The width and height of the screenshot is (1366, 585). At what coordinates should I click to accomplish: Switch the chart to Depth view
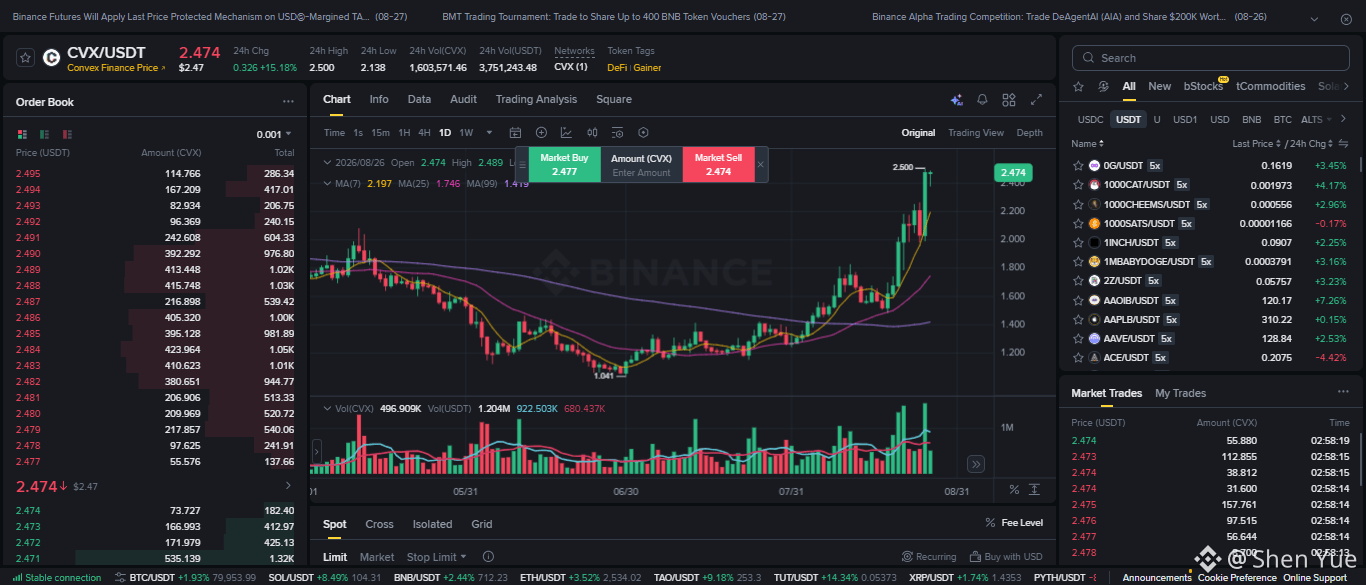(x=1029, y=132)
